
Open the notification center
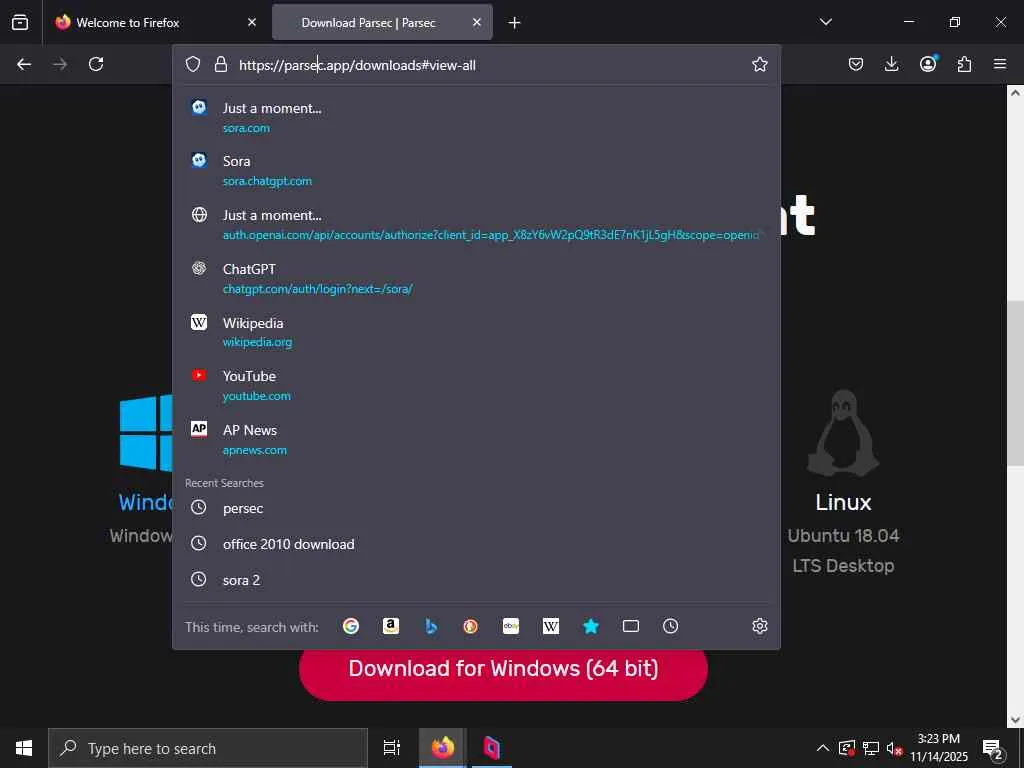992,748
